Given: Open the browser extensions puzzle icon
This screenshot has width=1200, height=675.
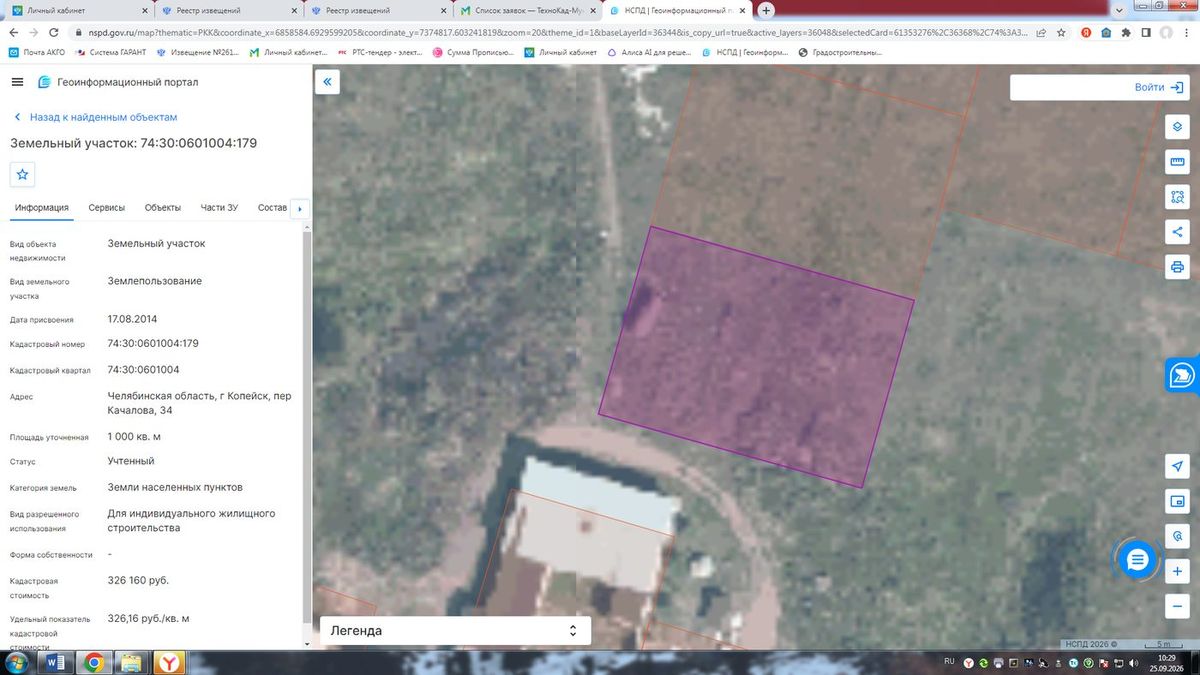Looking at the screenshot, I should click(1126, 32).
